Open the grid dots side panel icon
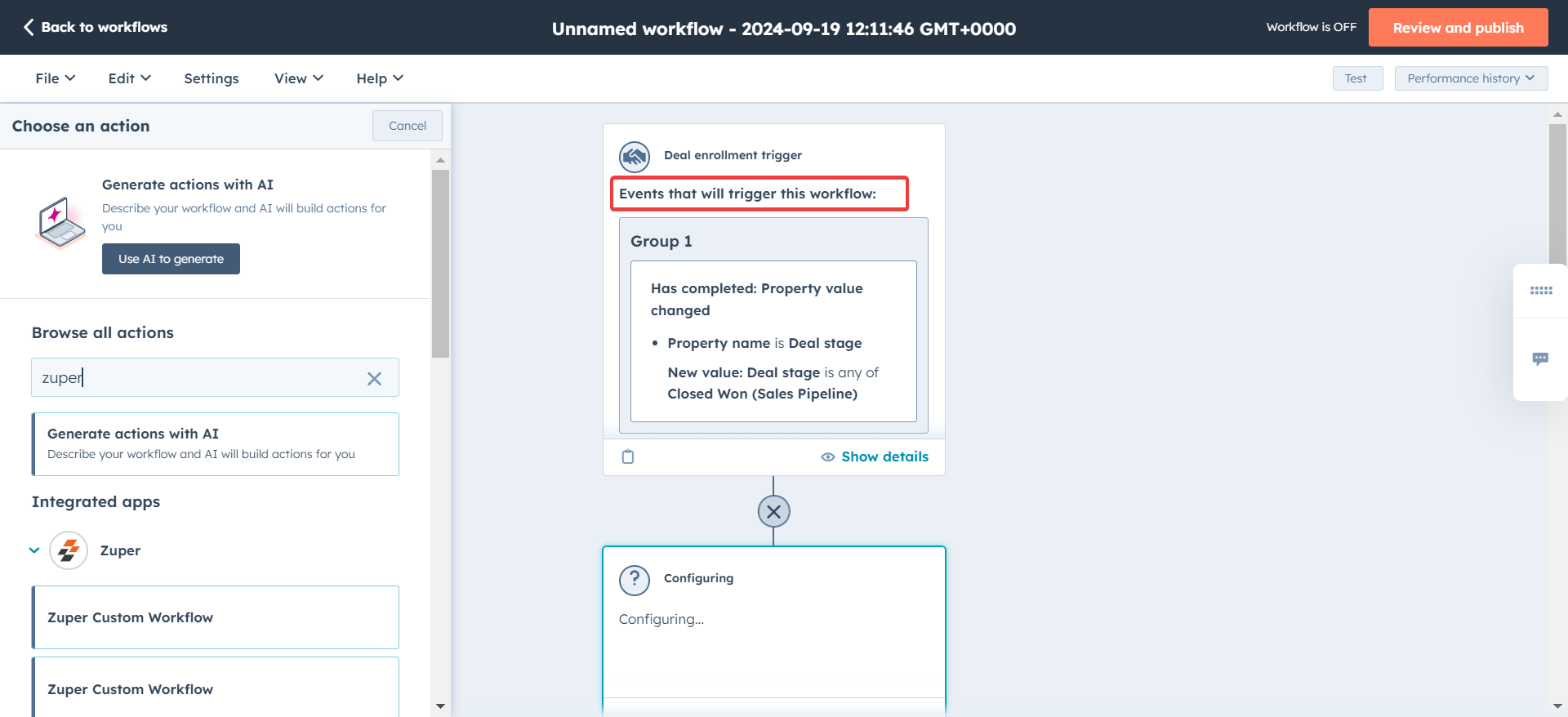The width and height of the screenshot is (1568, 717). (1541, 291)
